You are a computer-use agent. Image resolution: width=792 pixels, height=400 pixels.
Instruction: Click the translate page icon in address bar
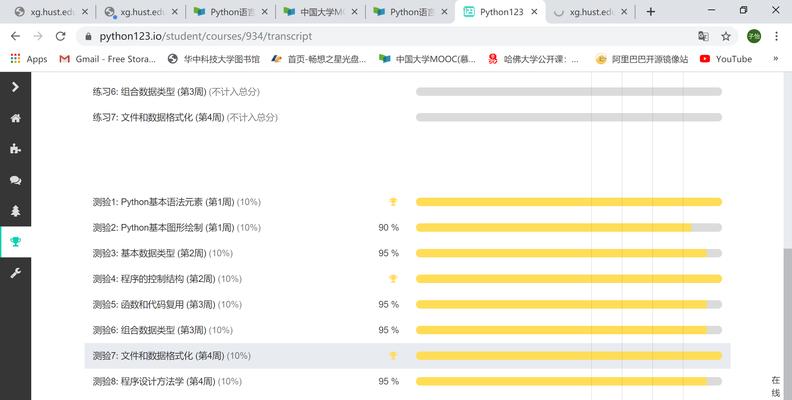pyautogui.click(x=703, y=36)
